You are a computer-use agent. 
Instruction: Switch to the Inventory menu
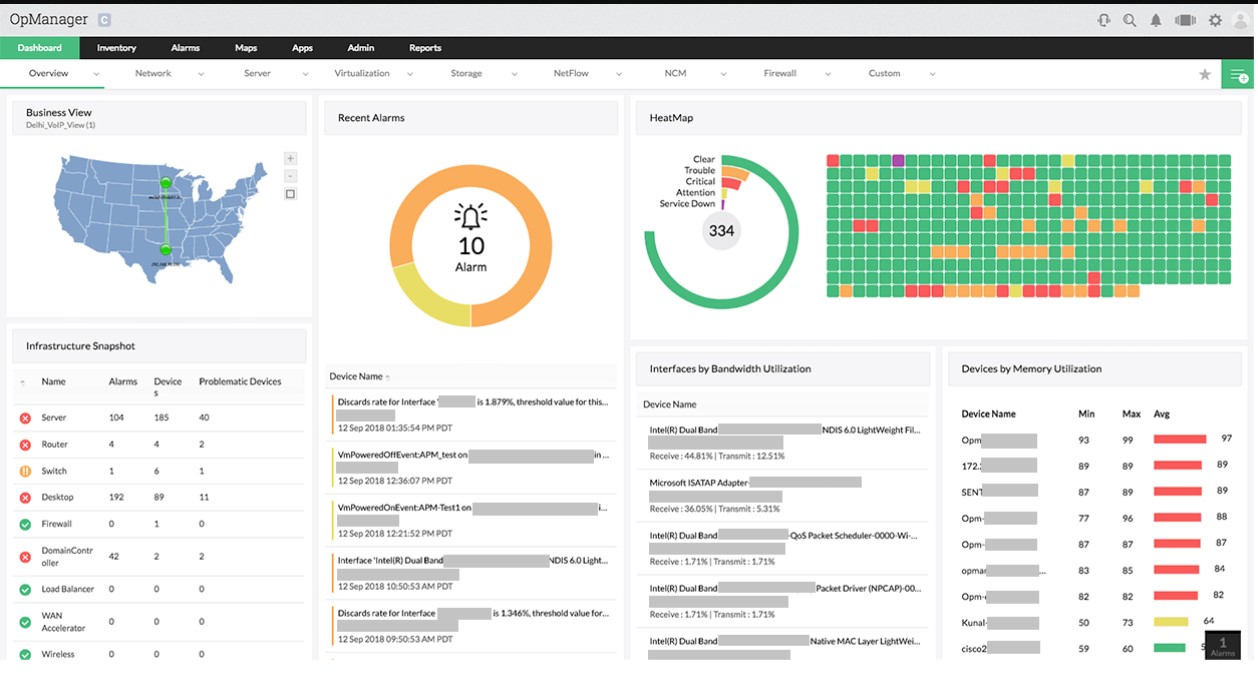click(x=116, y=47)
